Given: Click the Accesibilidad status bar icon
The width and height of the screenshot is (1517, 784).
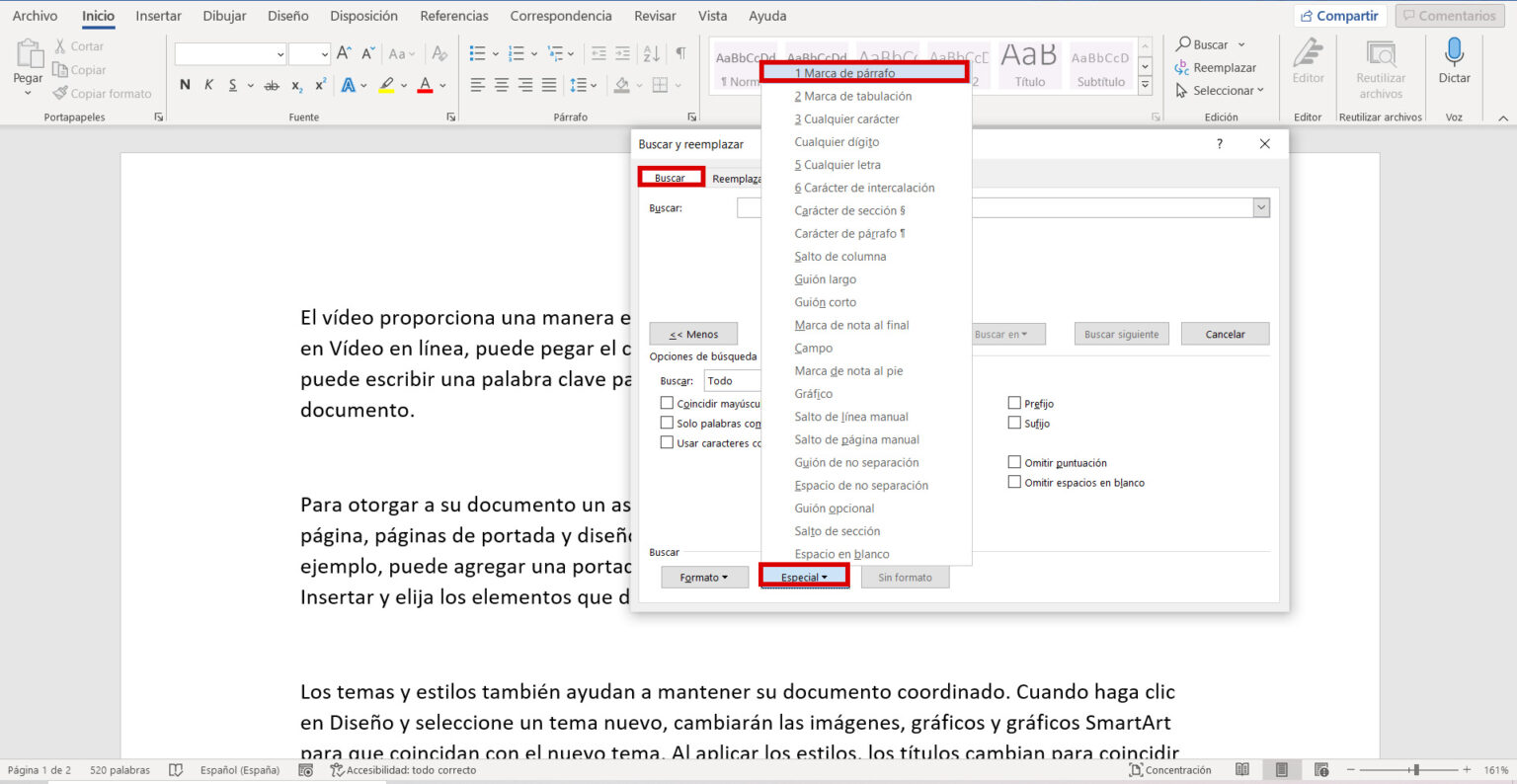Looking at the screenshot, I should 337,770.
